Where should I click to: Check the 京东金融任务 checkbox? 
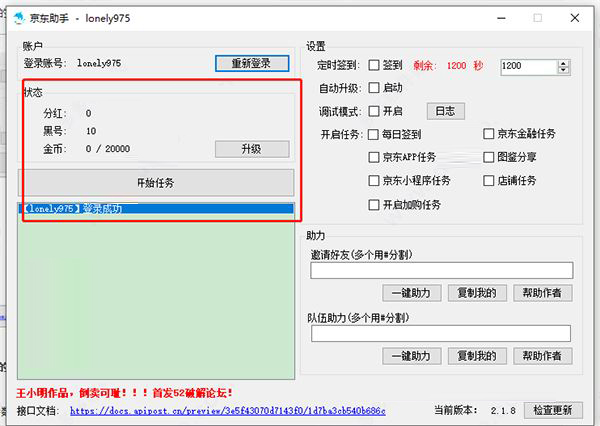[489, 134]
